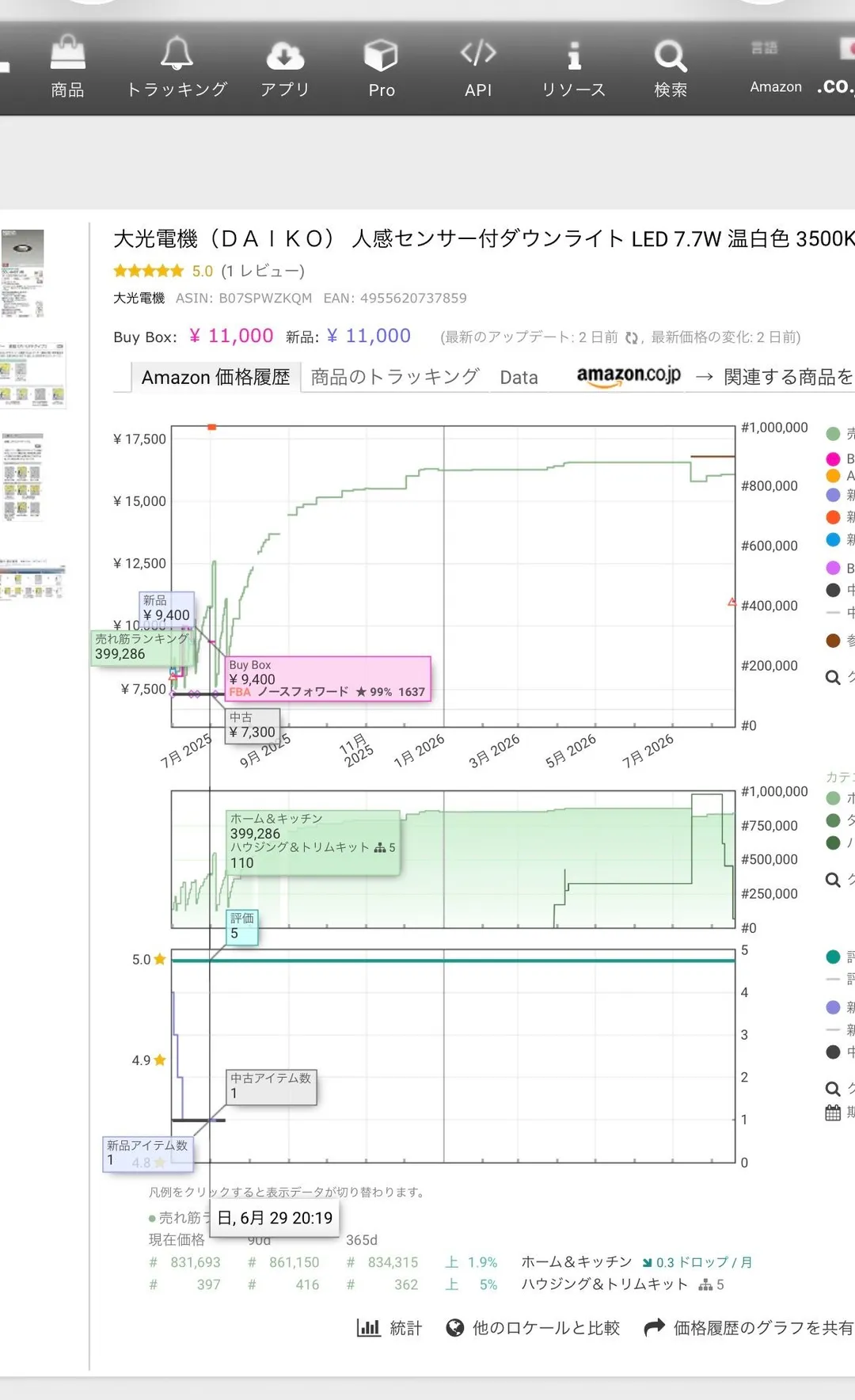Click the EAN: 4955620737859 text
Screen dimensions: 855x1400
(x=395, y=299)
